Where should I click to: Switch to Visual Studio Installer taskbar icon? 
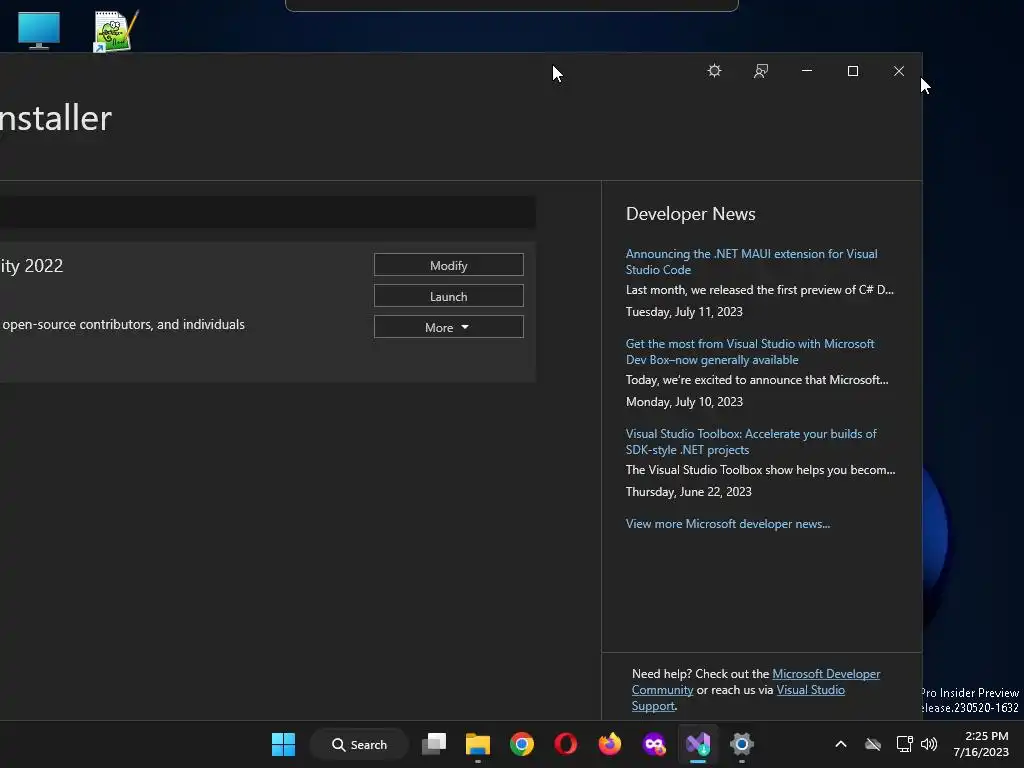coord(697,744)
